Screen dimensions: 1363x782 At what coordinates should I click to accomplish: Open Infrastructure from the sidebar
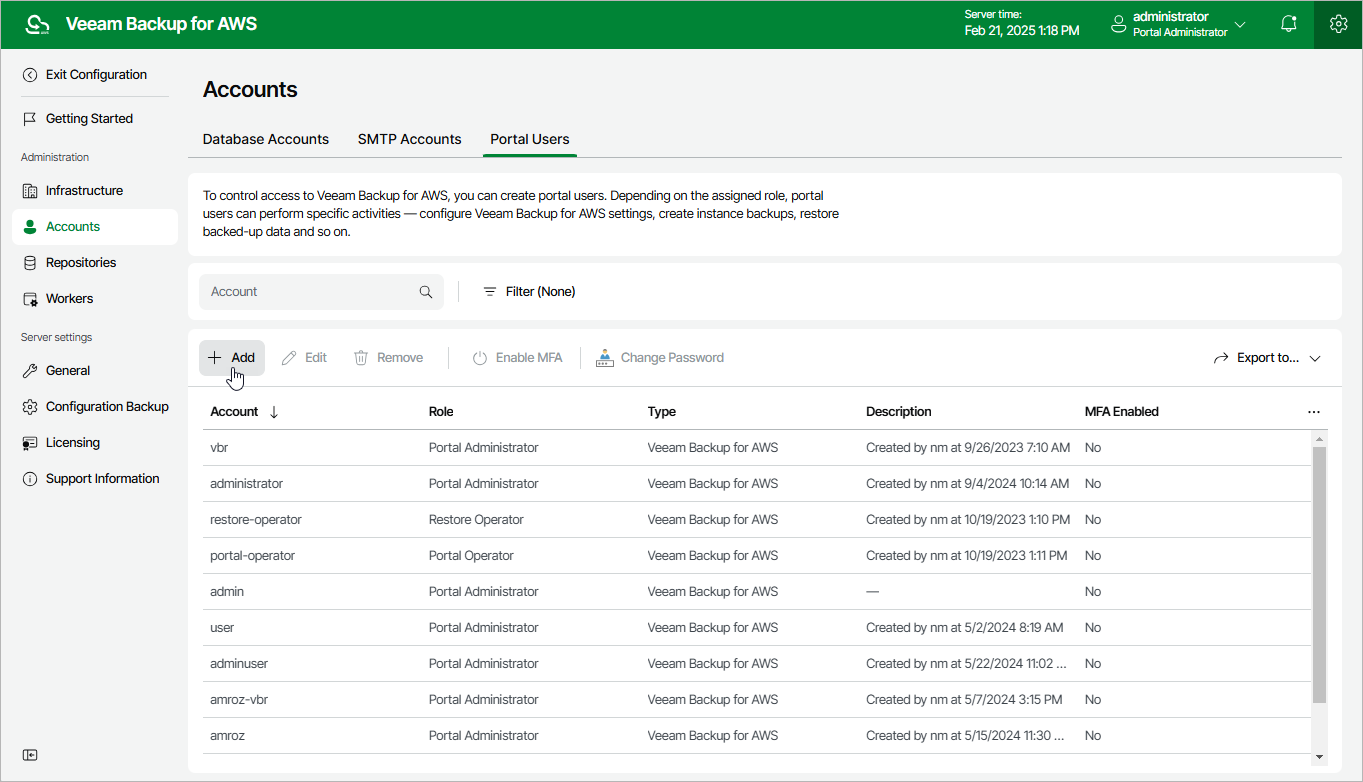tap(84, 191)
